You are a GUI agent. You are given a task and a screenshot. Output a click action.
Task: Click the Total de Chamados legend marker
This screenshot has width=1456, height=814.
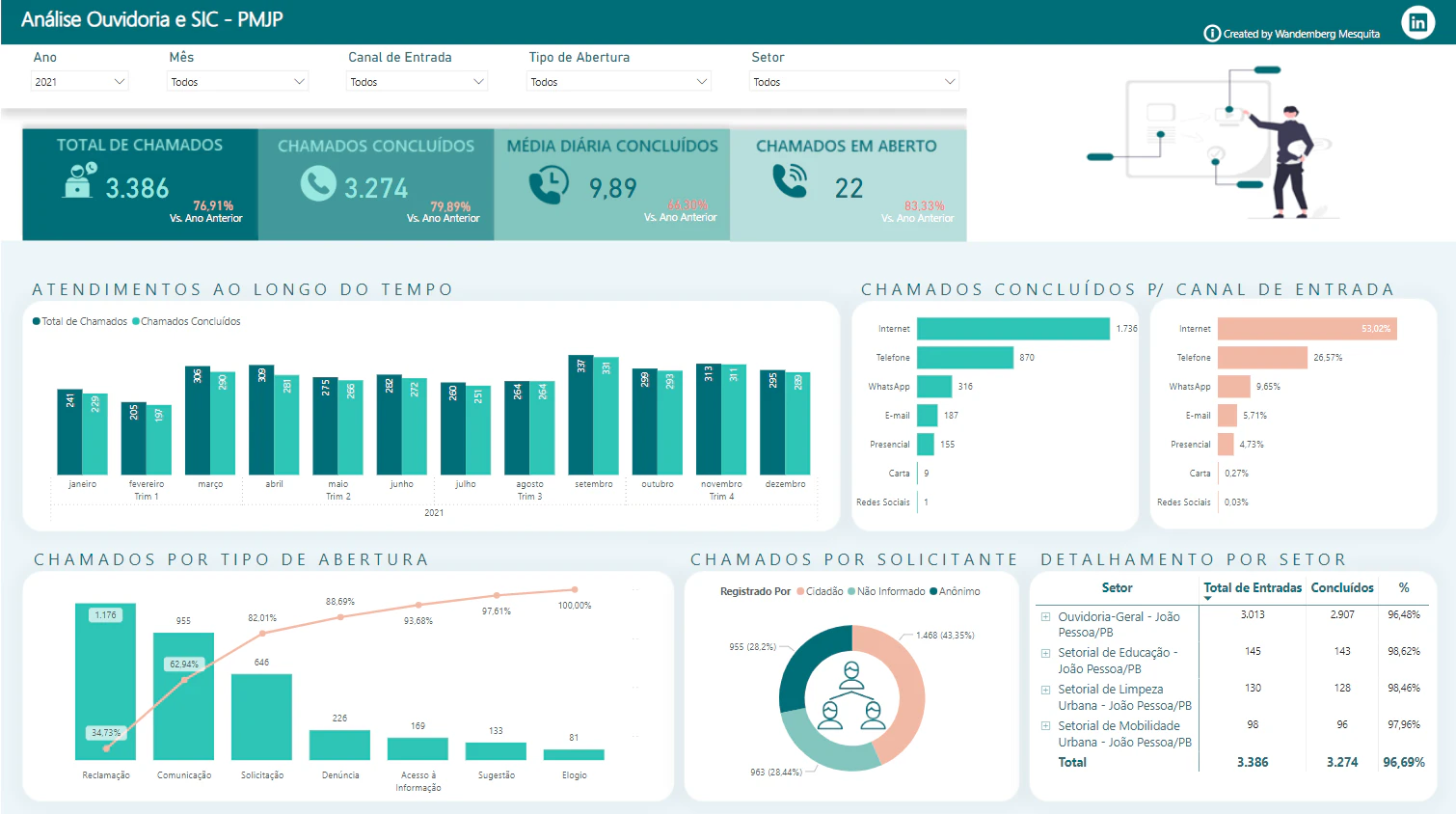click(37, 321)
